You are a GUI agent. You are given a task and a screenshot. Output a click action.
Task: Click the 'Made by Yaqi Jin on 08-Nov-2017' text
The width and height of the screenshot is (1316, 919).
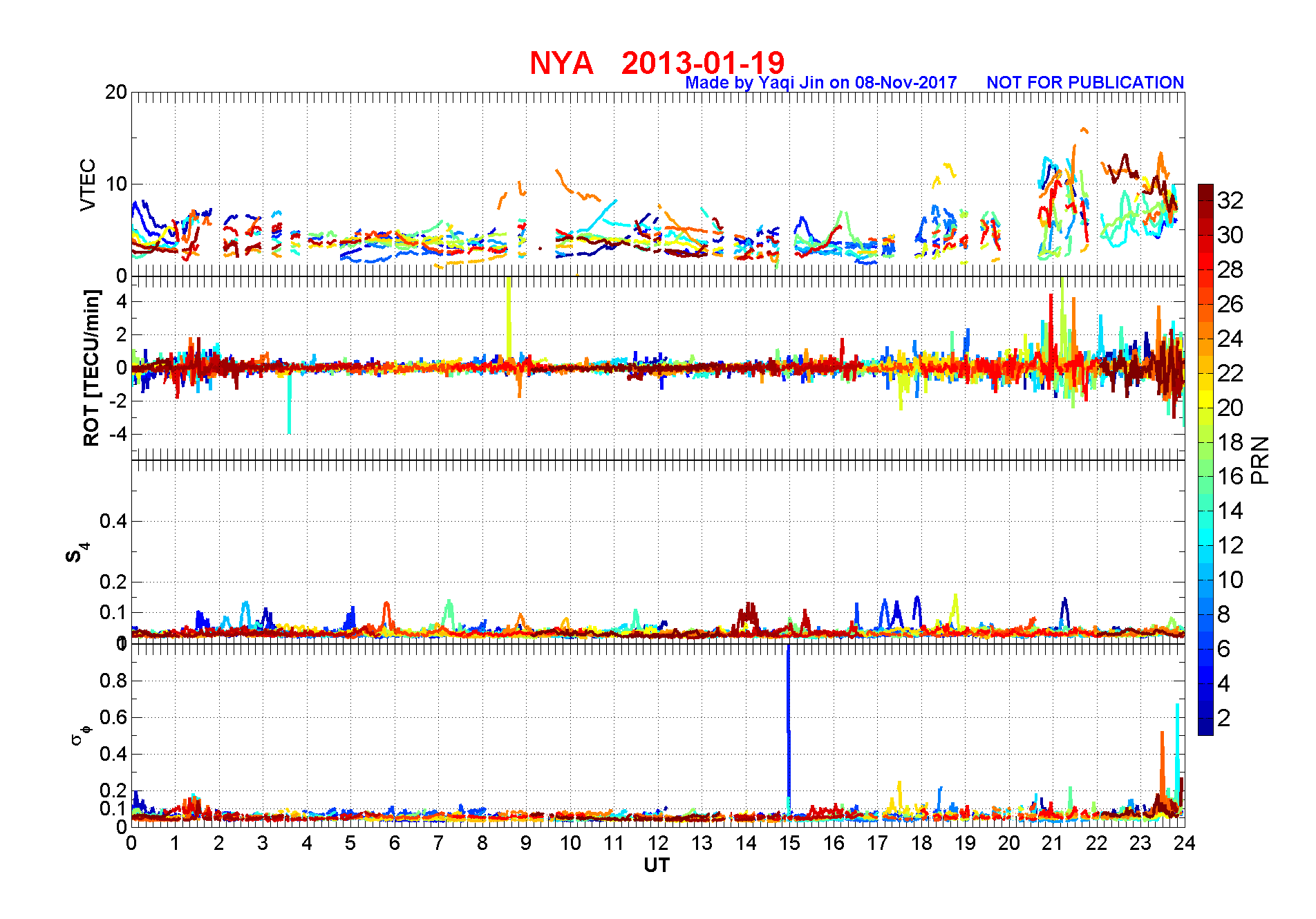click(x=821, y=83)
